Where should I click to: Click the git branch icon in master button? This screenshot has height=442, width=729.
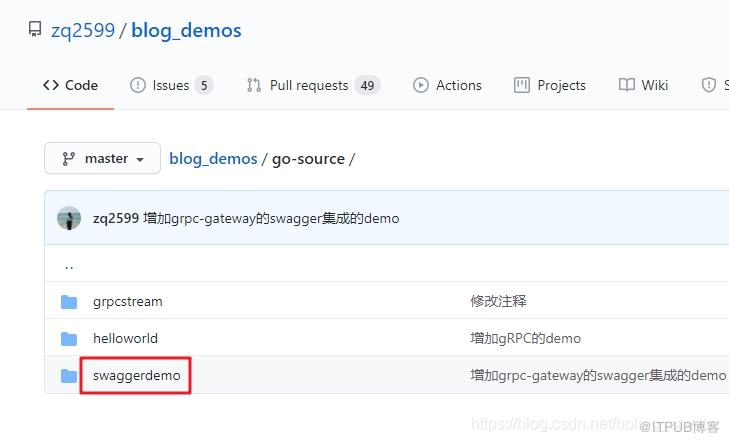[68, 159]
